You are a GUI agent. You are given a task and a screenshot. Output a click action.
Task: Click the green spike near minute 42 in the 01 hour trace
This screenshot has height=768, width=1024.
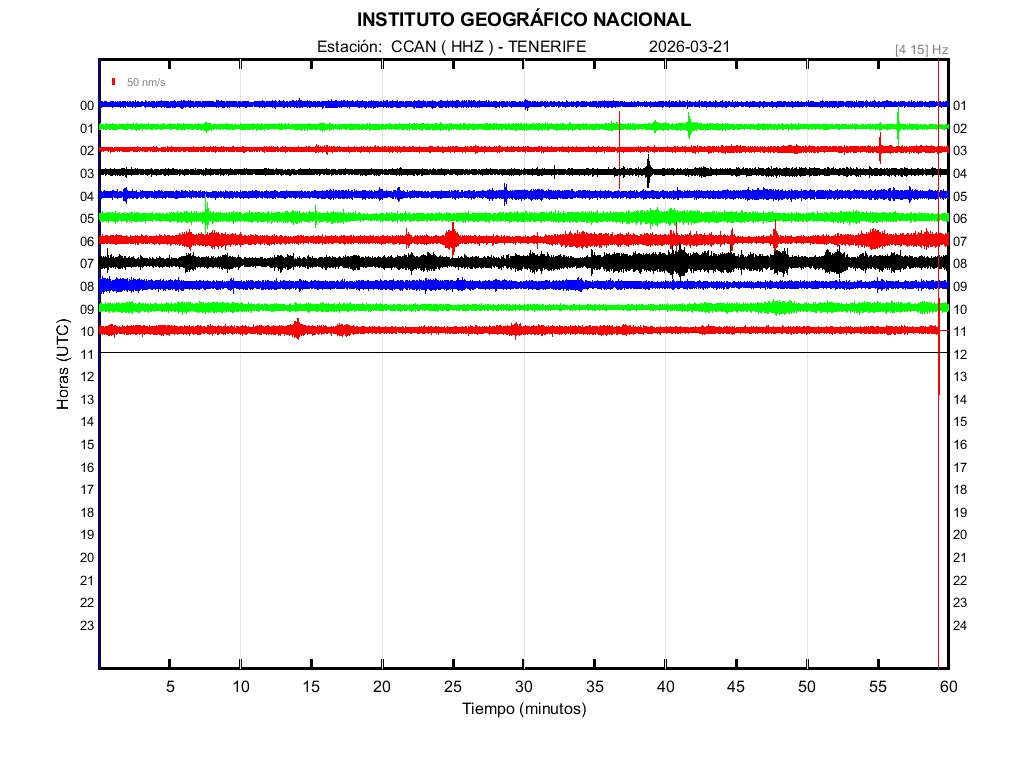pyautogui.click(x=689, y=126)
